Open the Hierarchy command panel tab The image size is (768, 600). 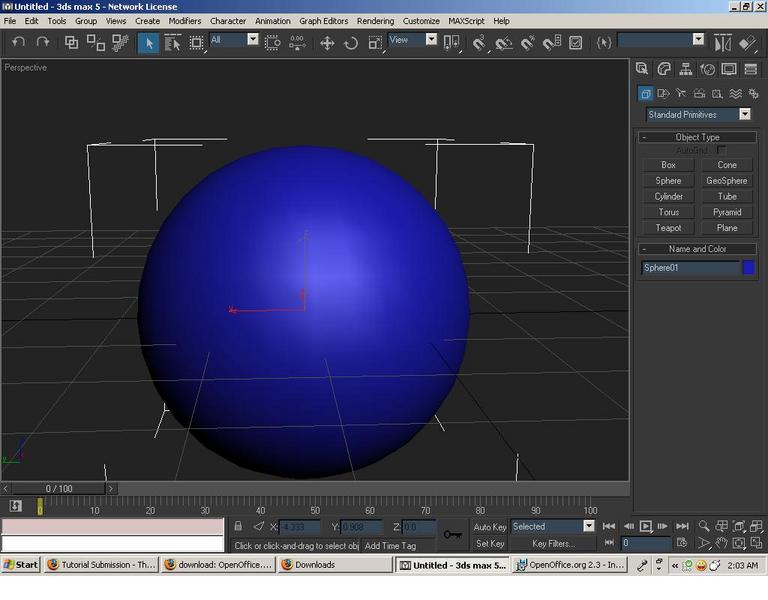click(x=686, y=69)
